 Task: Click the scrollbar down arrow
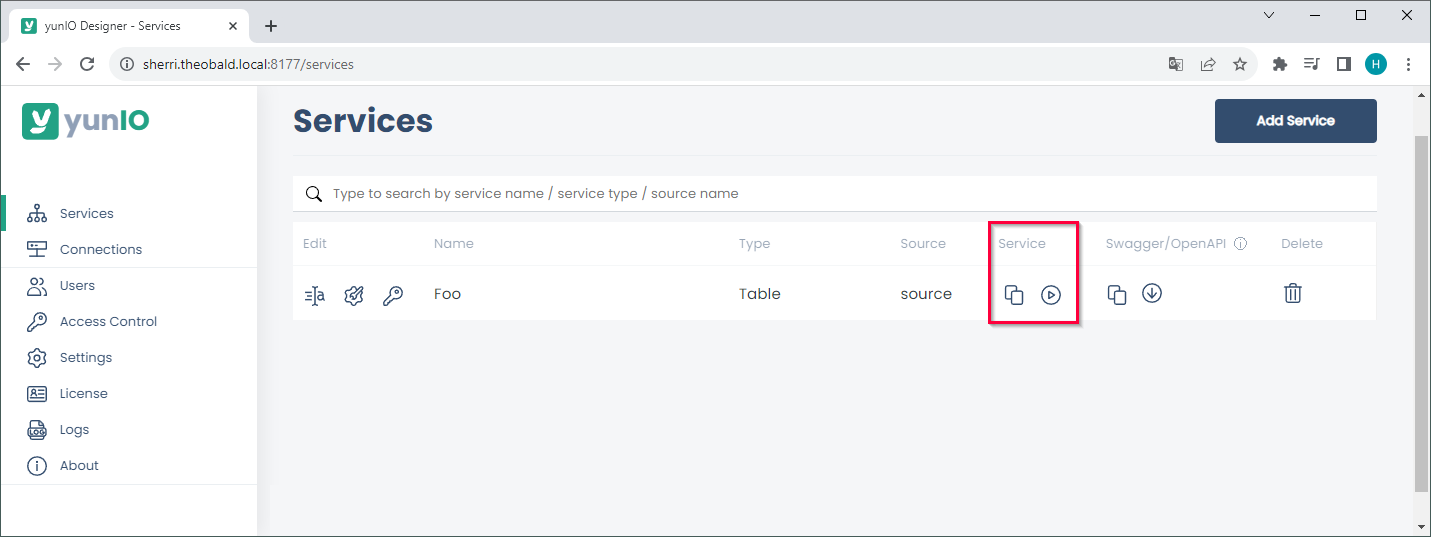1421,527
